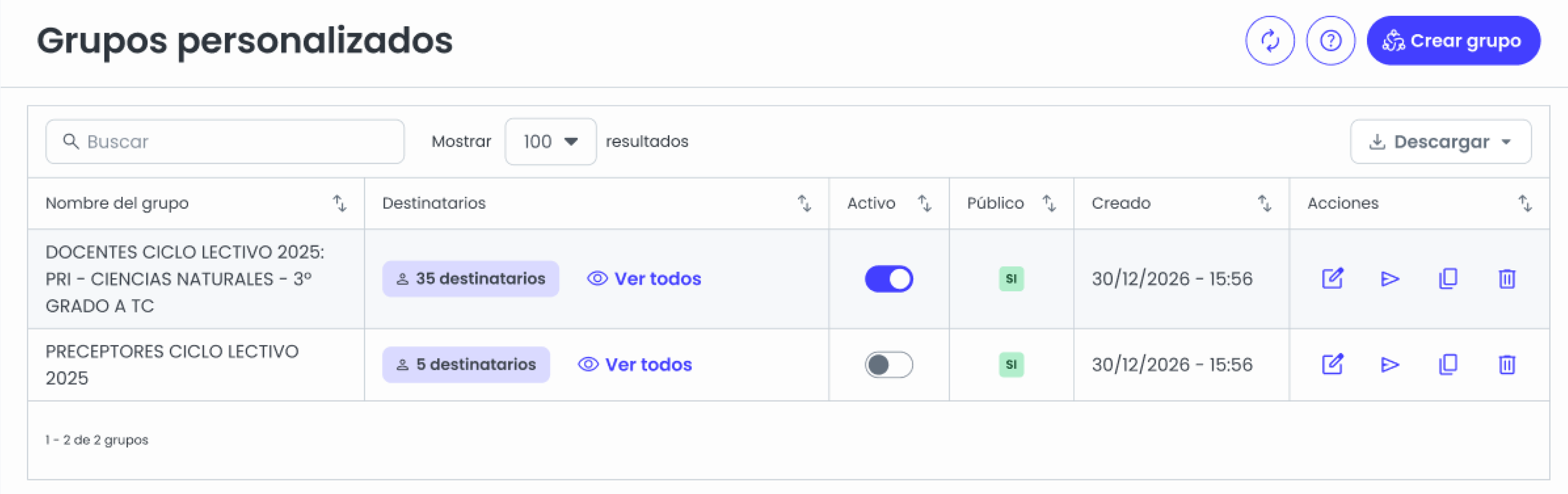Viewport: 1568px width, 494px height.
Task: Click the 35 destinatarios badge
Action: [470, 279]
